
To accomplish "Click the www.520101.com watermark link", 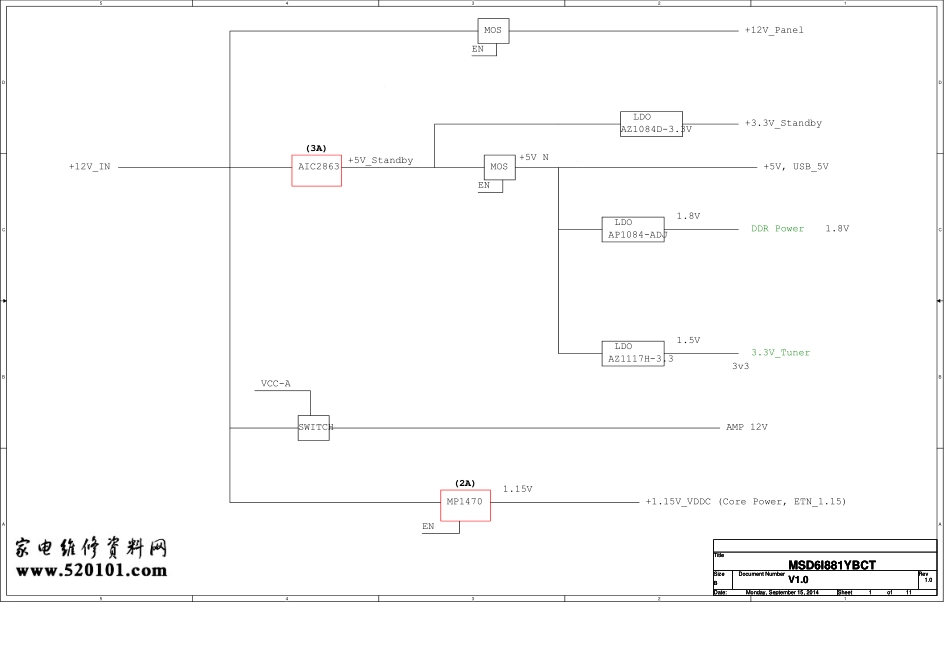I will (x=91, y=571).
